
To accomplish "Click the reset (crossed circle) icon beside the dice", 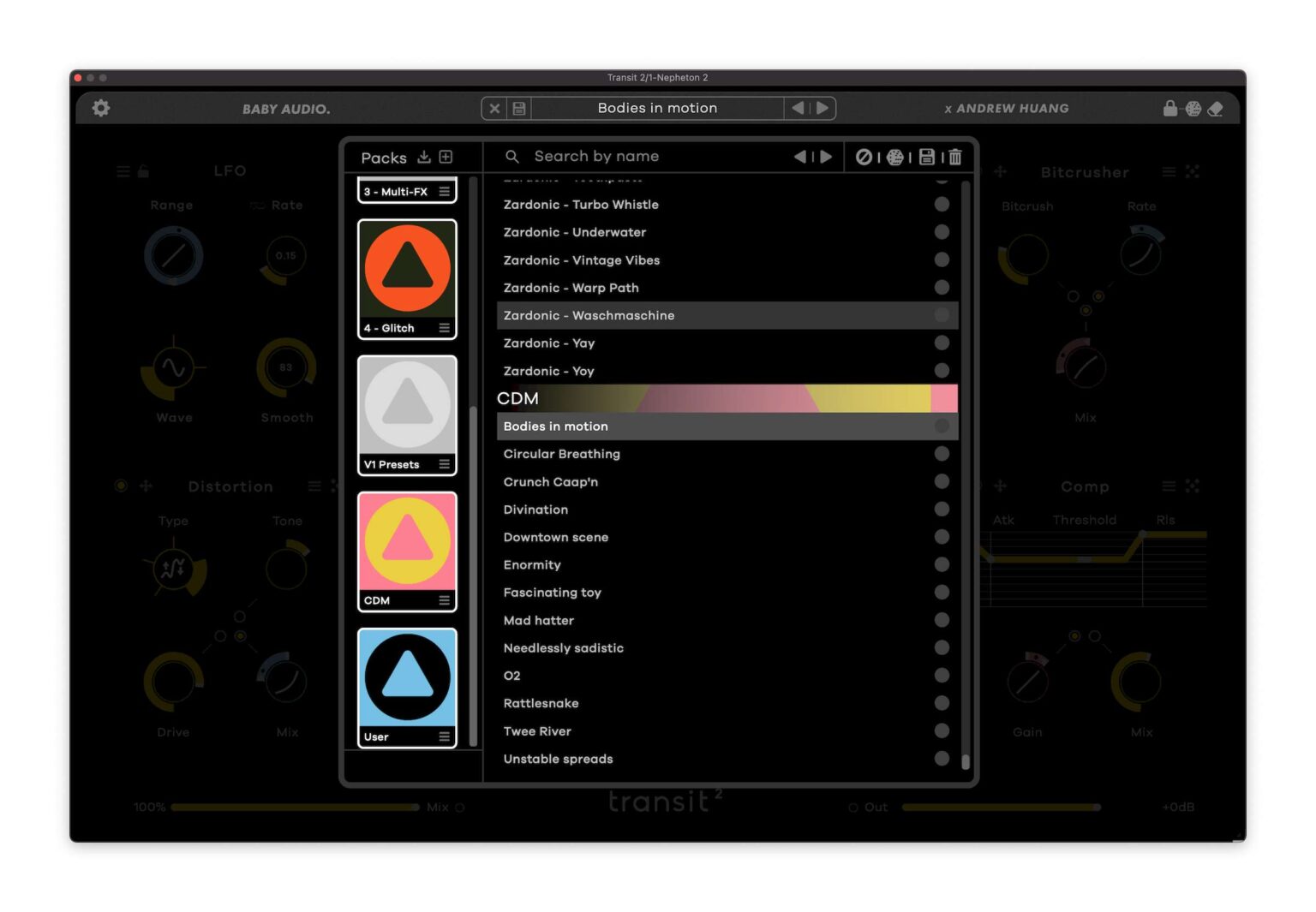I will pos(864,157).
